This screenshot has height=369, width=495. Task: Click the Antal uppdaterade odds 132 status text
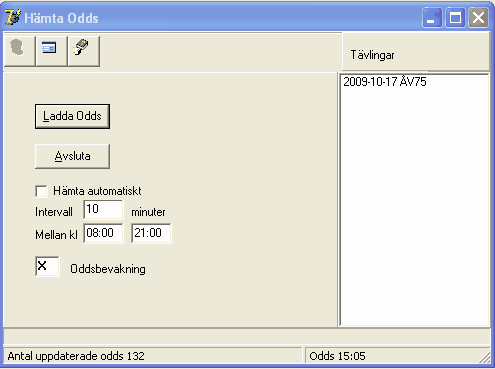click(x=76, y=356)
